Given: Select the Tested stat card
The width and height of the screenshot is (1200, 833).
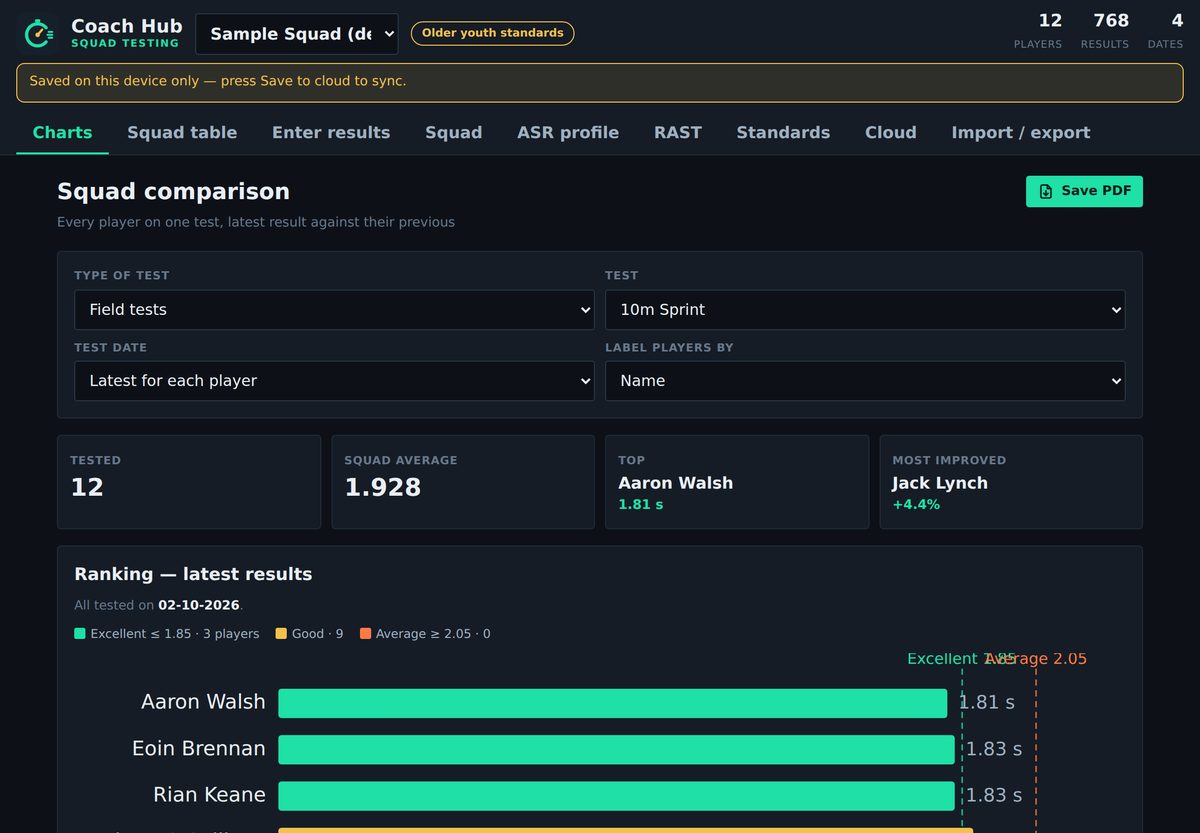Looking at the screenshot, I should pyautogui.click(x=189, y=482).
